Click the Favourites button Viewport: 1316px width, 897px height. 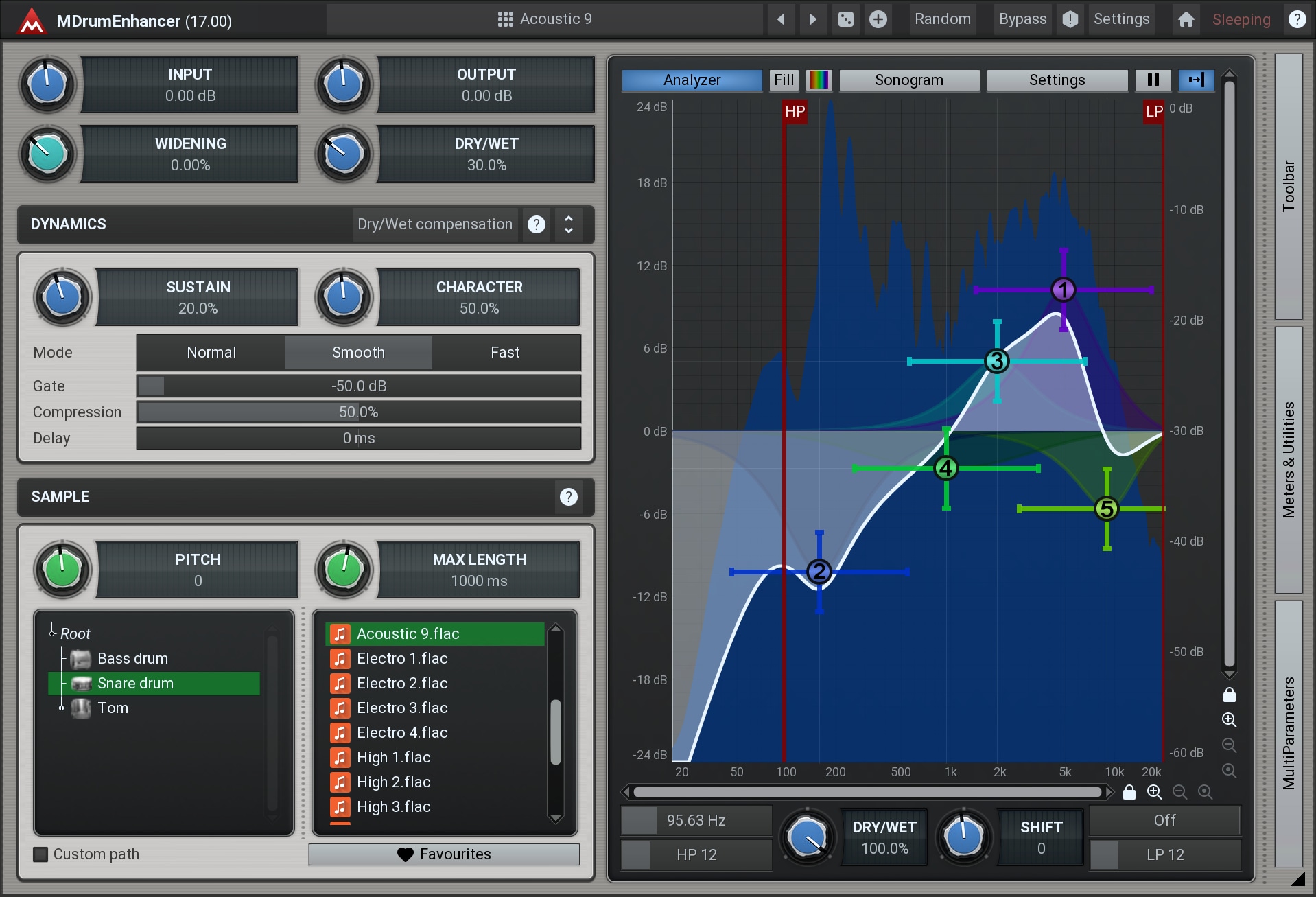[x=444, y=854]
